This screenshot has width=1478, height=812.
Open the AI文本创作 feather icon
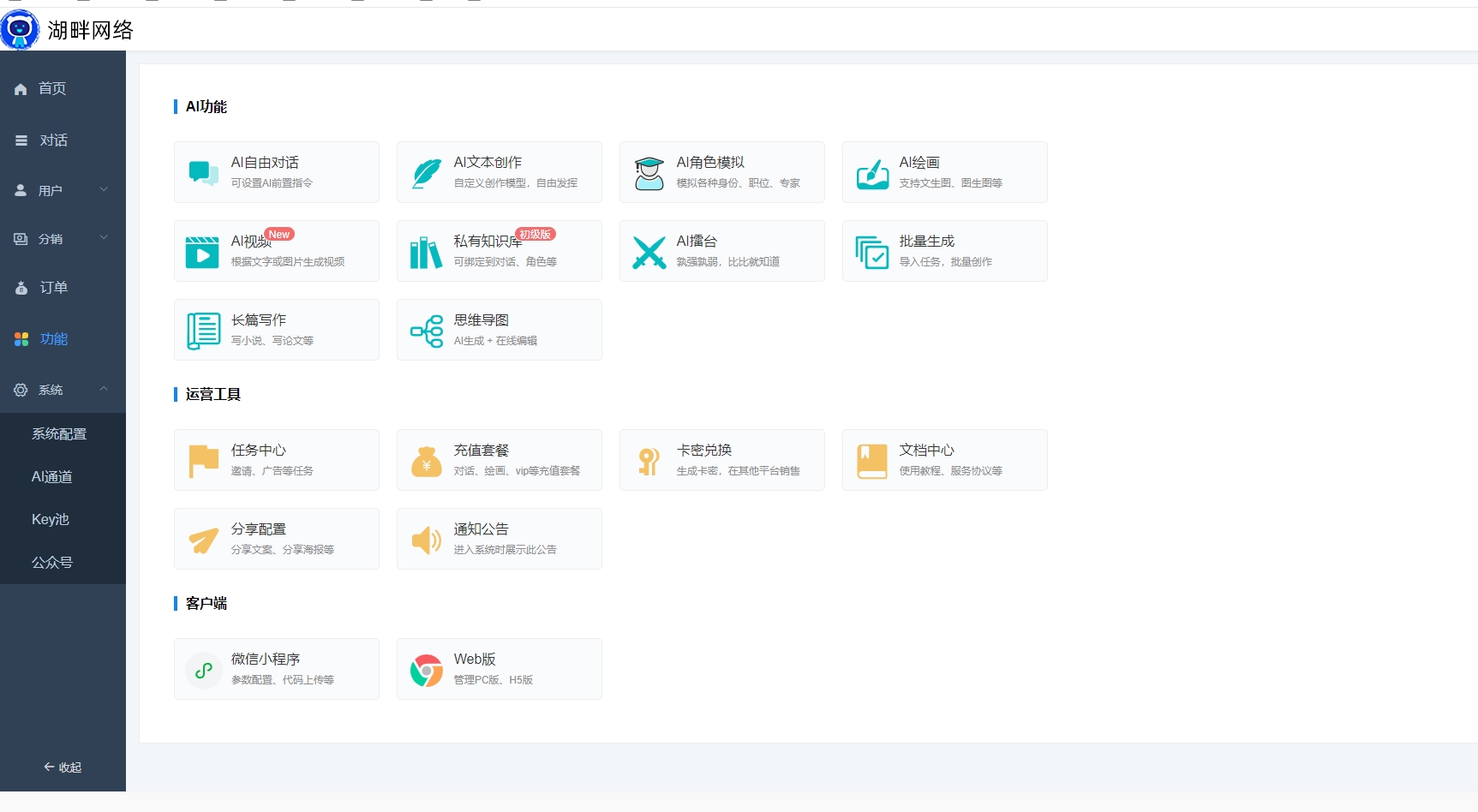(x=427, y=172)
